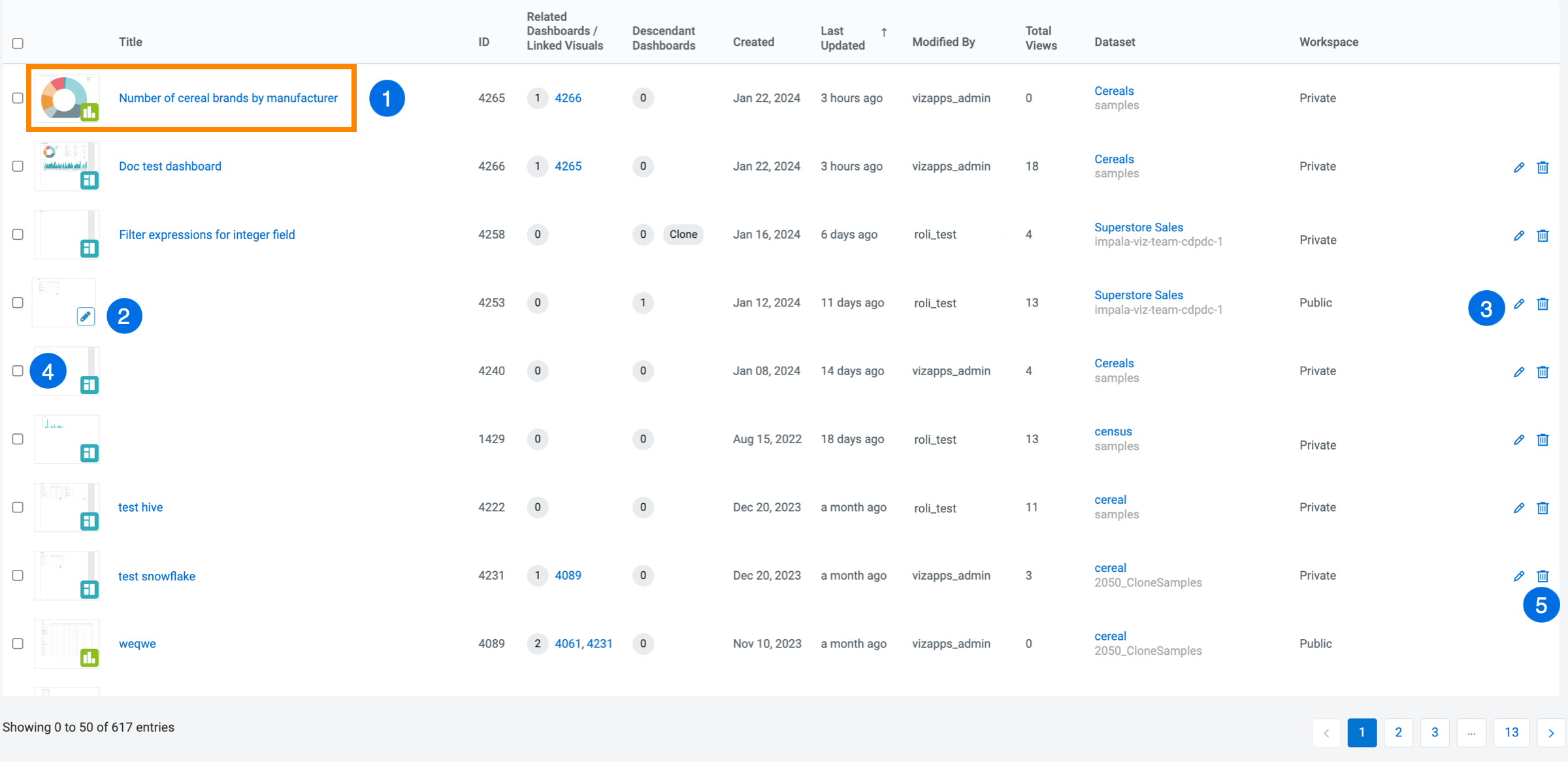This screenshot has width=1568, height=762.
Task: Select checkbox for weqwe
Action: [x=18, y=644]
